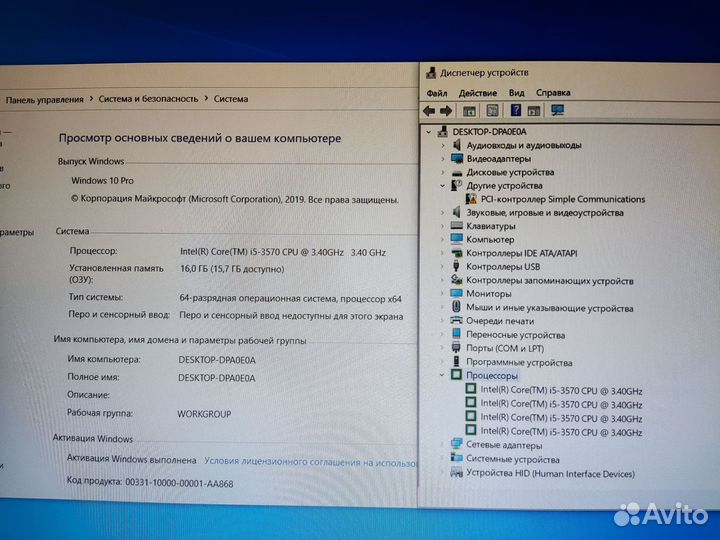
Task: Click the Help question-mark toolbar icon
Action: click(x=516, y=110)
